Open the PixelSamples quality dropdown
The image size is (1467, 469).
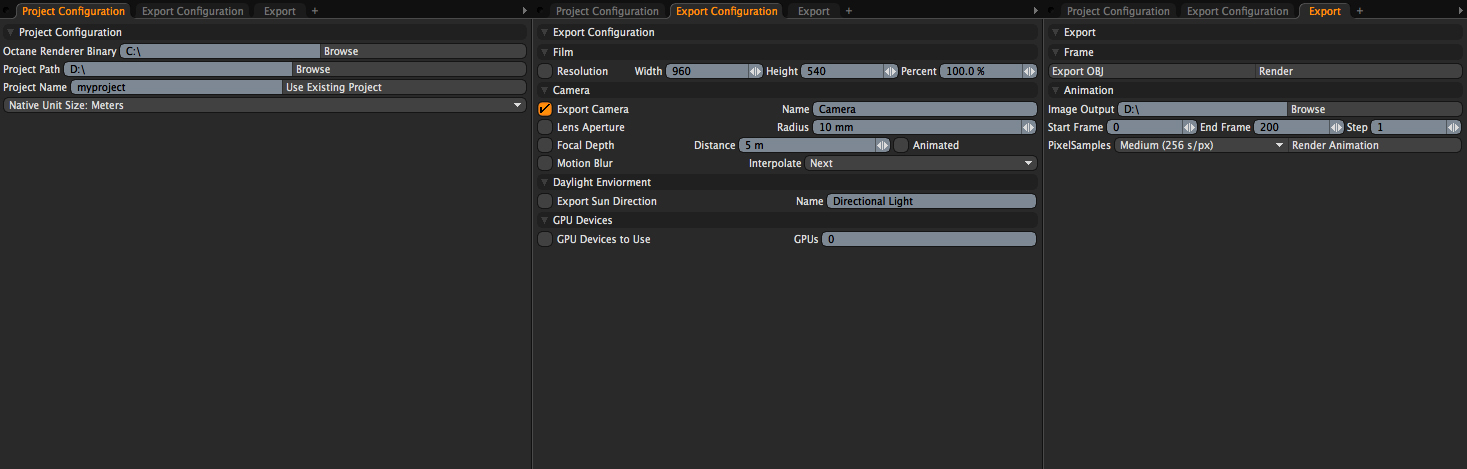pos(1201,146)
